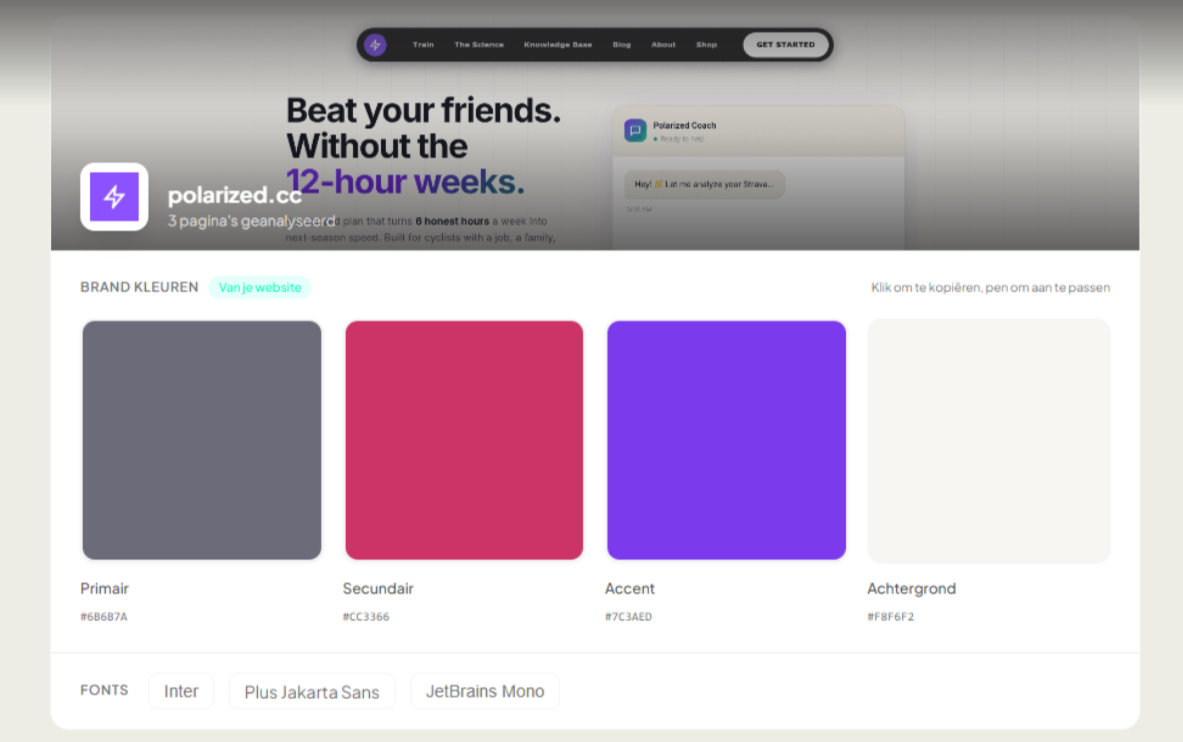Click the 'Primair' label
1183x742 pixels.
104,588
